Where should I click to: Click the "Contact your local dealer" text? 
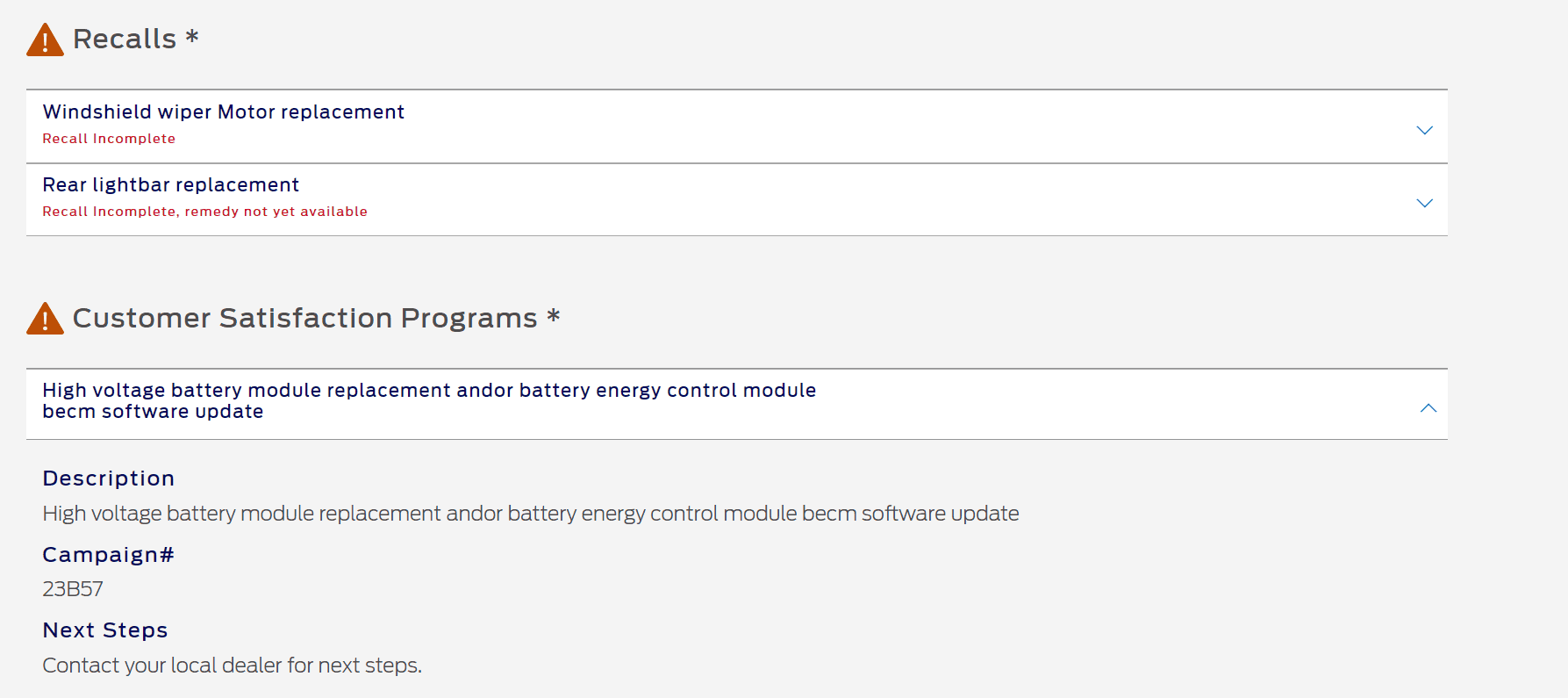pyautogui.click(x=232, y=666)
